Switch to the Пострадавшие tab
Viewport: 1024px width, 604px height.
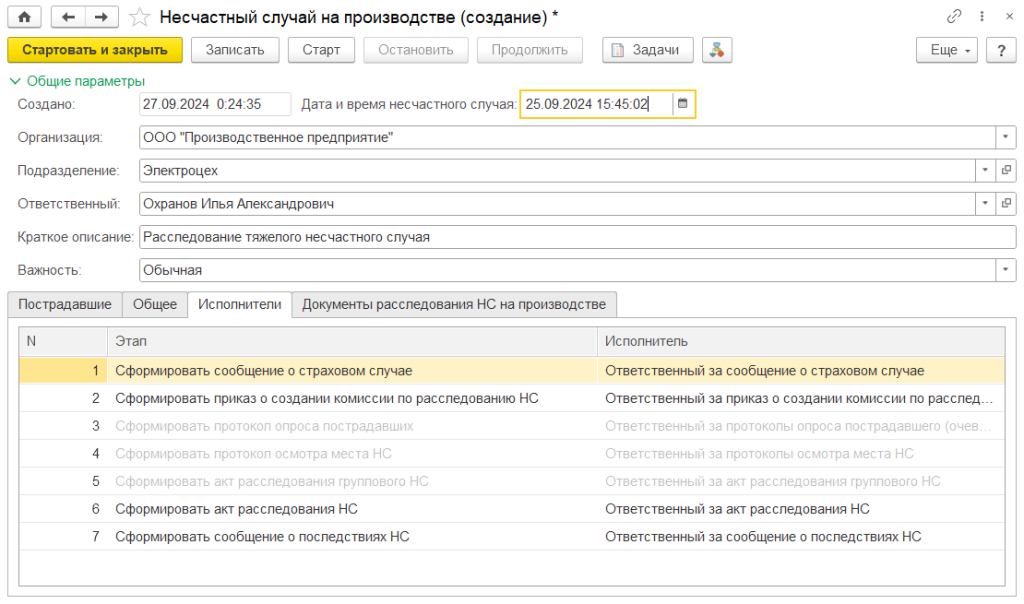(64, 305)
